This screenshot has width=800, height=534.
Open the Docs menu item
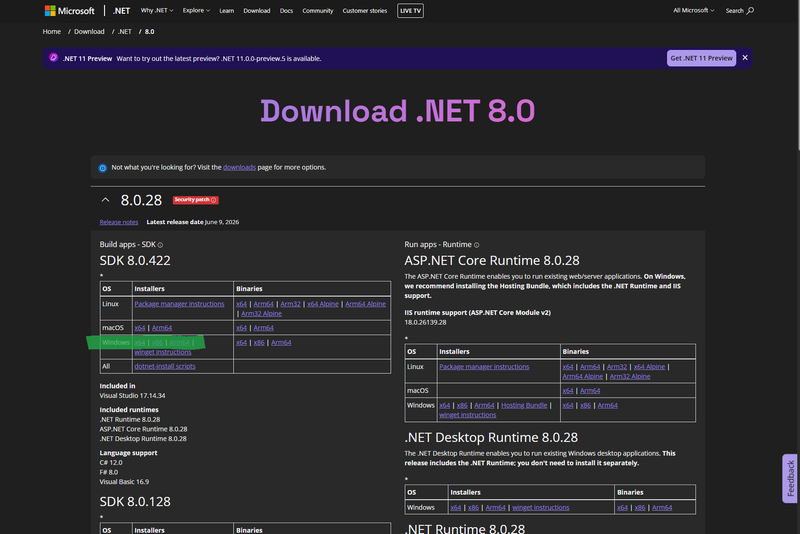(x=286, y=11)
